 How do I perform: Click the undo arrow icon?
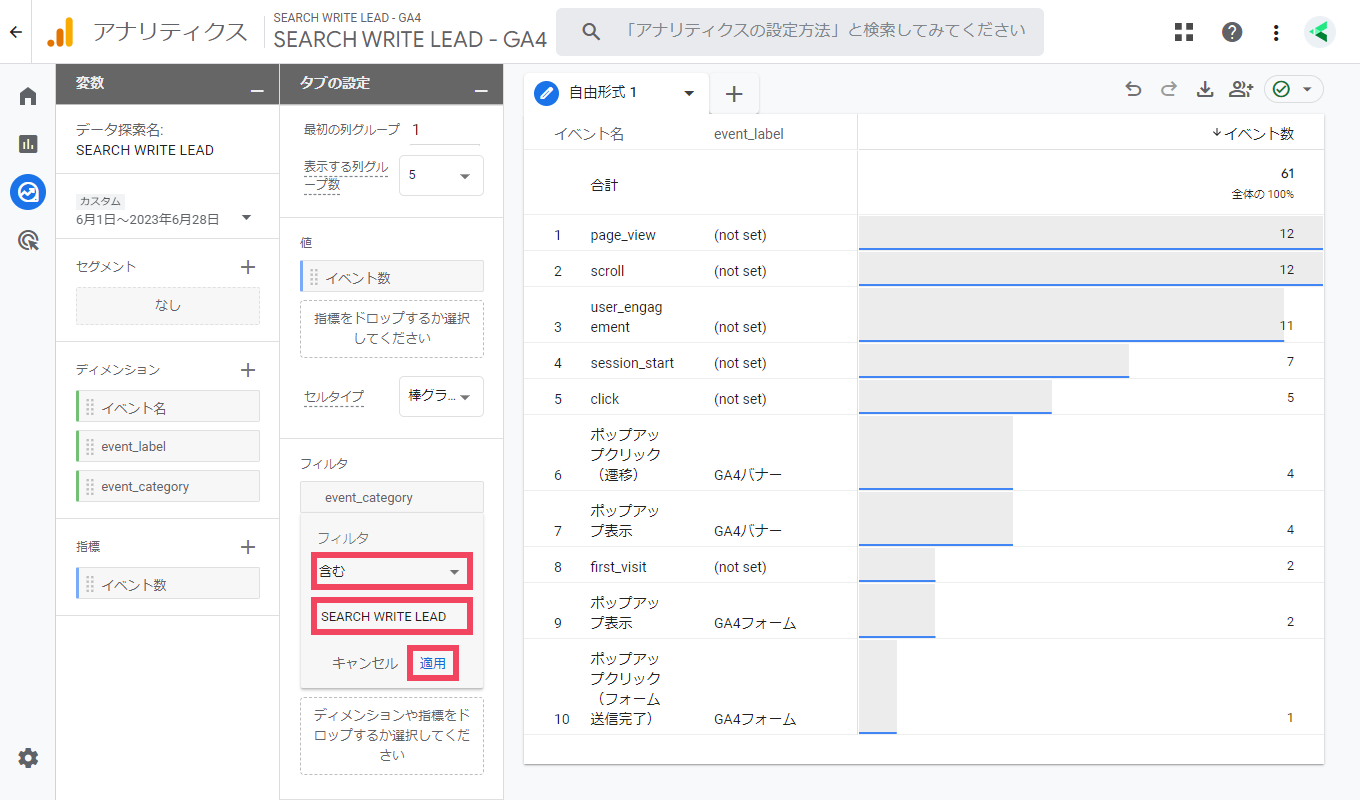(1133, 89)
